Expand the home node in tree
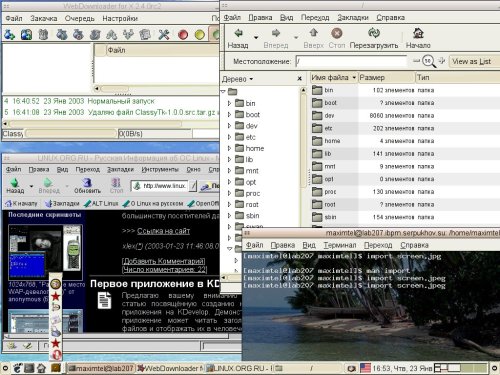The width and height of the screenshot is (500, 375). coord(229,148)
